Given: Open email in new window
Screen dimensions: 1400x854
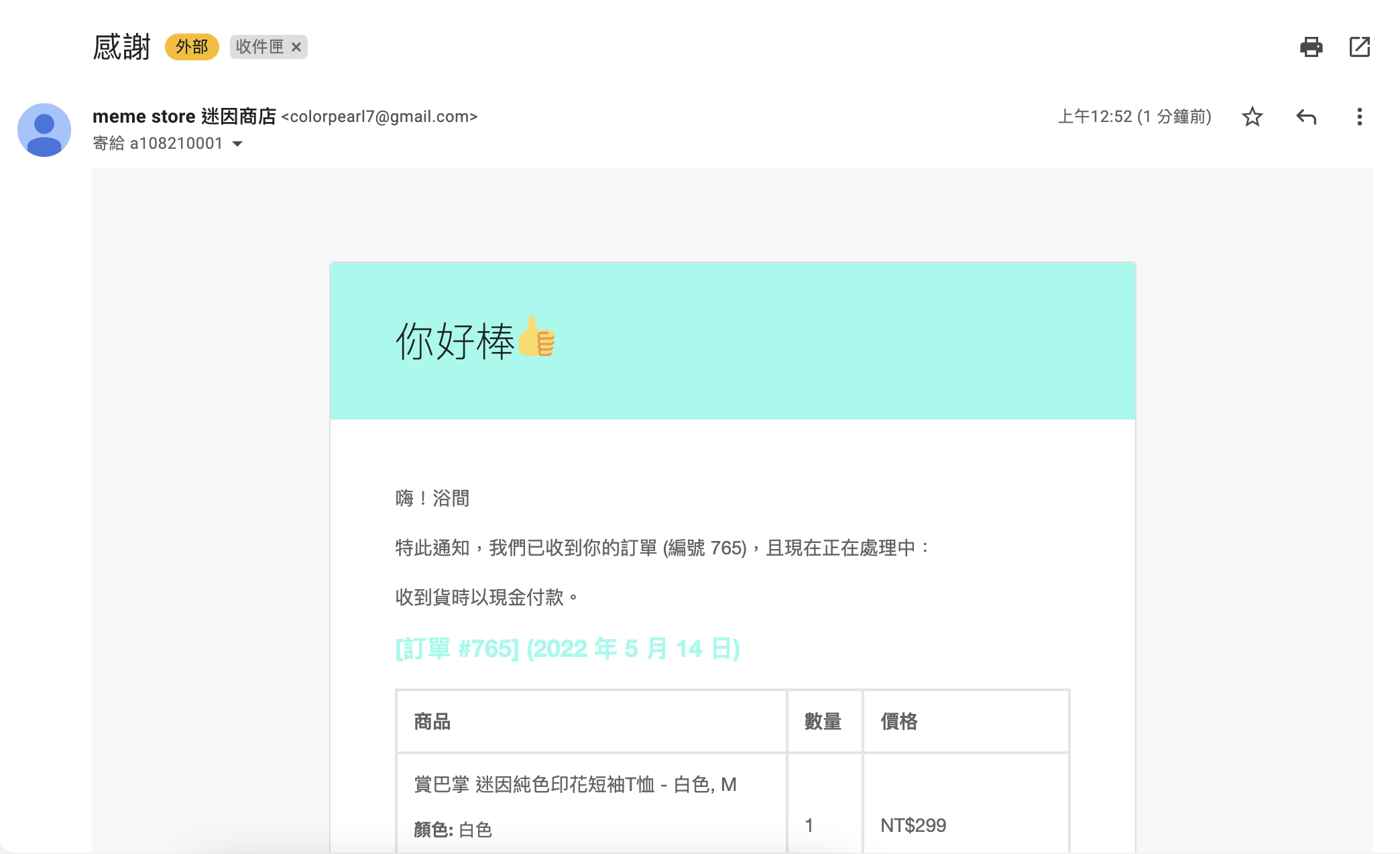Looking at the screenshot, I should click(1359, 47).
